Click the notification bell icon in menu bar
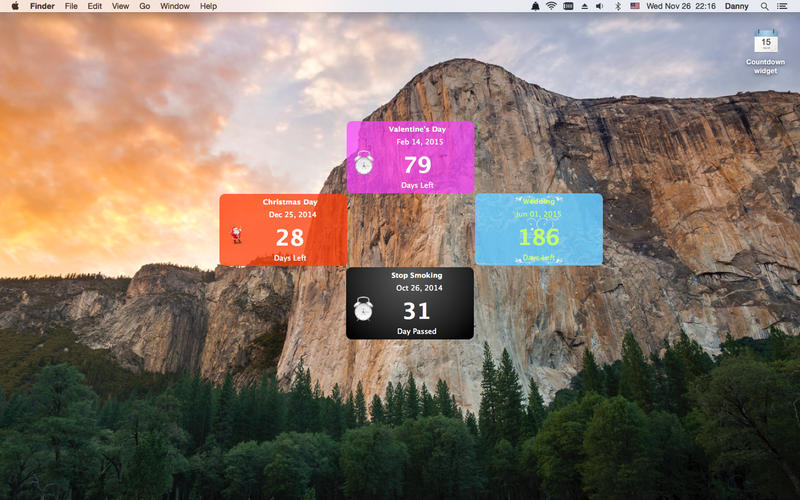Viewport: 800px width, 500px height. click(x=534, y=6)
